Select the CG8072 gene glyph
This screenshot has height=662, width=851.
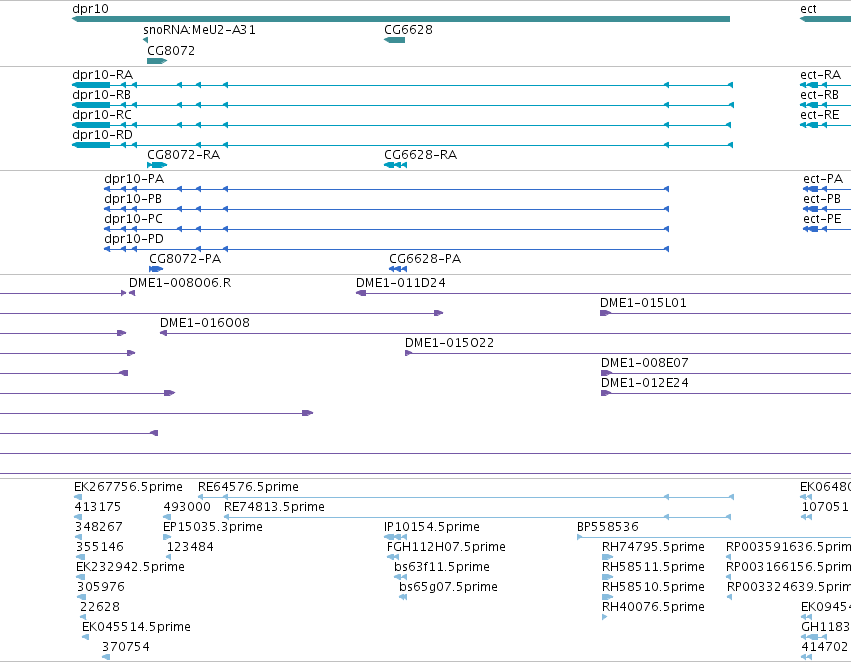(x=157, y=61)
